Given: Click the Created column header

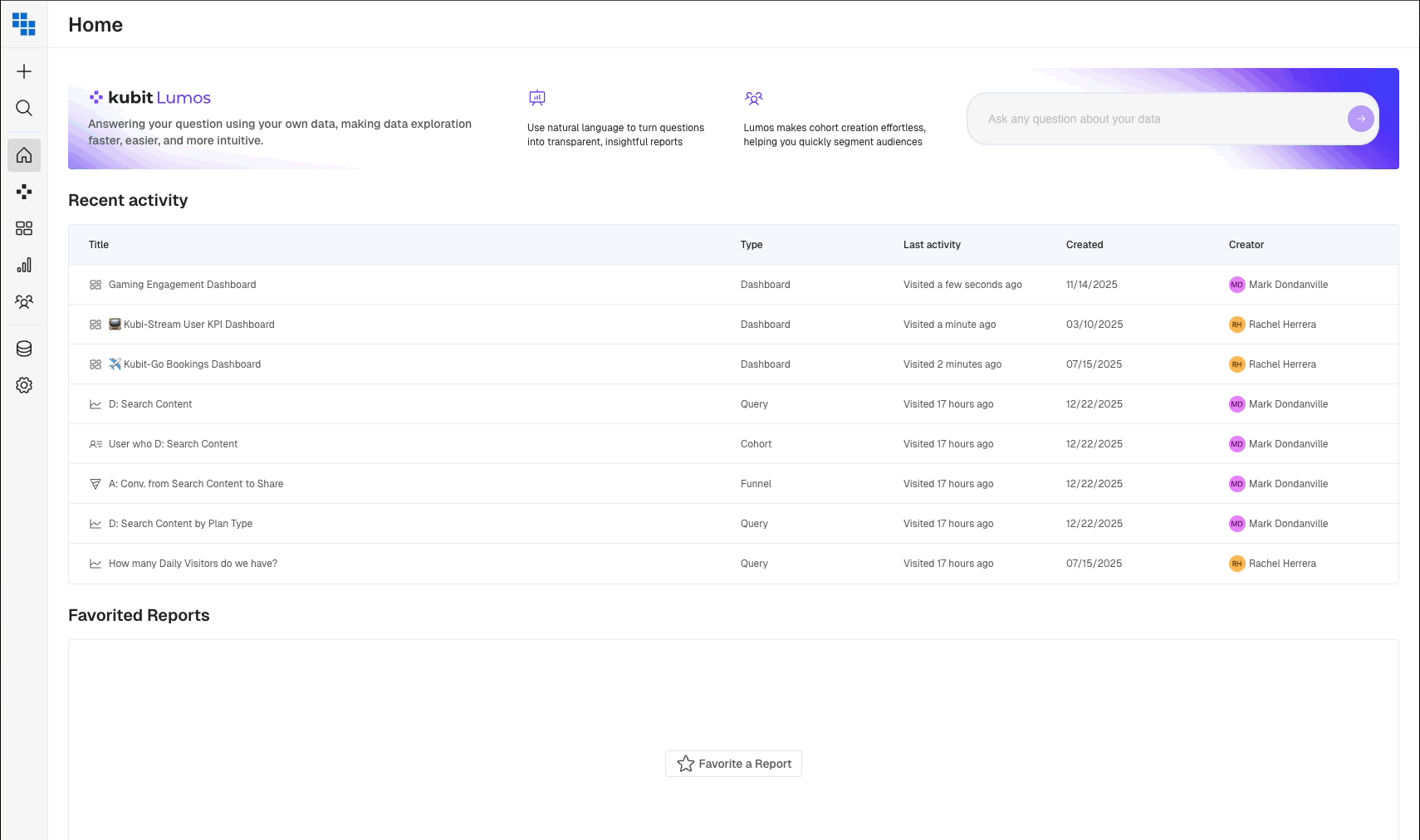Looking at the screenshot, I should (1085, 245).
